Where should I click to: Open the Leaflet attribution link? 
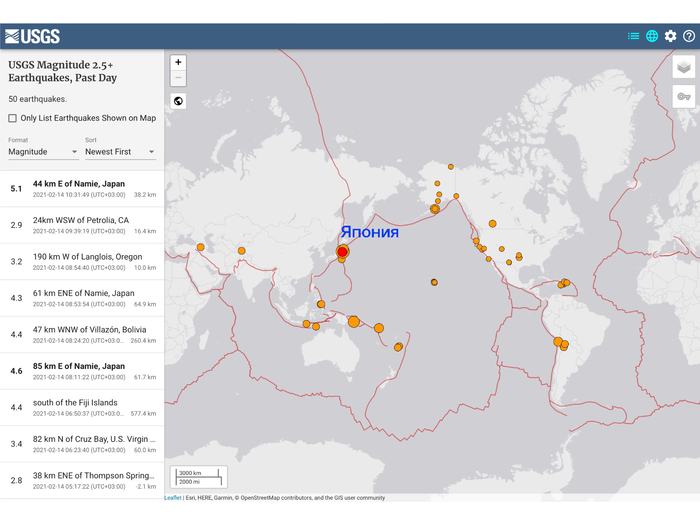pyautogui.click(x=173, y=497)
